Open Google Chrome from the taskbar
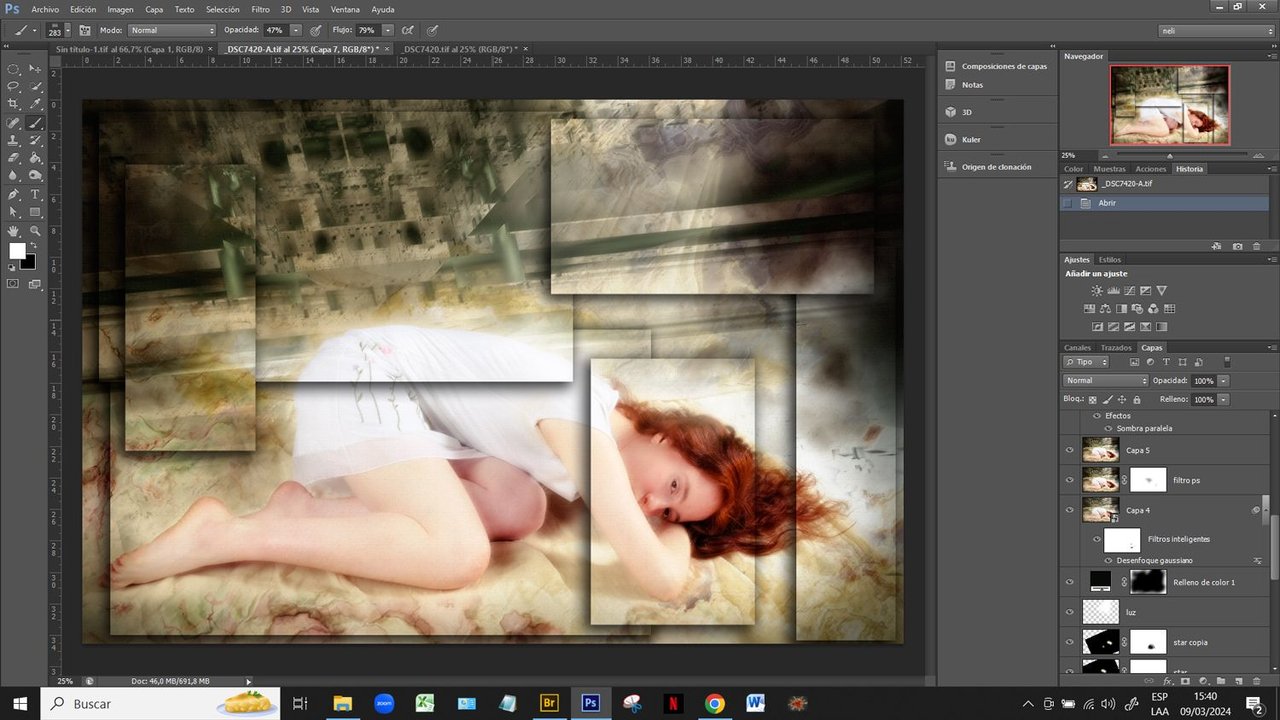Screen dimensions: 1280x720 (x=714, y=704)
